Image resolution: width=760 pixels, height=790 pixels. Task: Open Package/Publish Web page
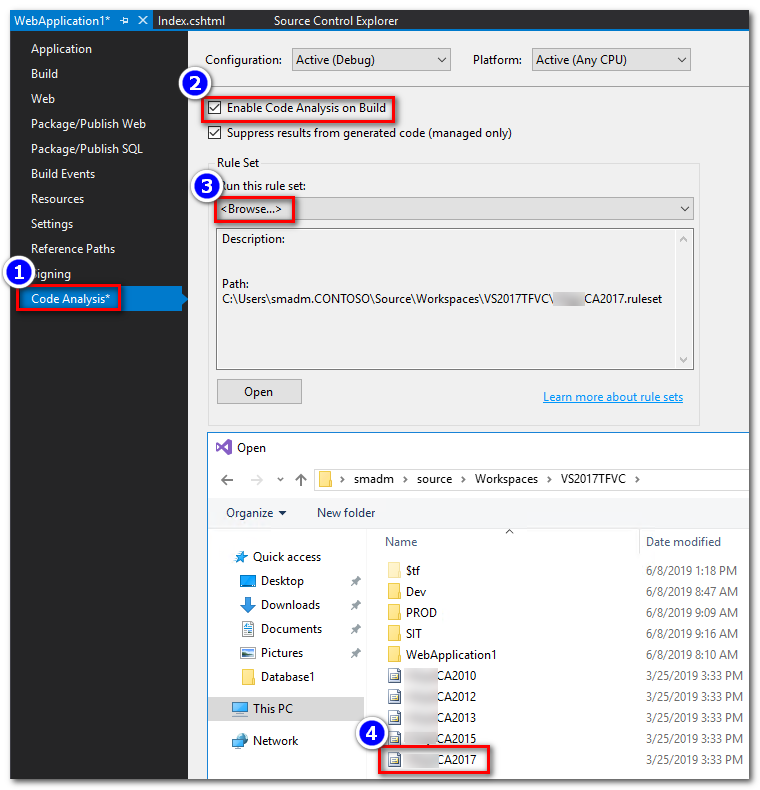click(x=88, y=124)
